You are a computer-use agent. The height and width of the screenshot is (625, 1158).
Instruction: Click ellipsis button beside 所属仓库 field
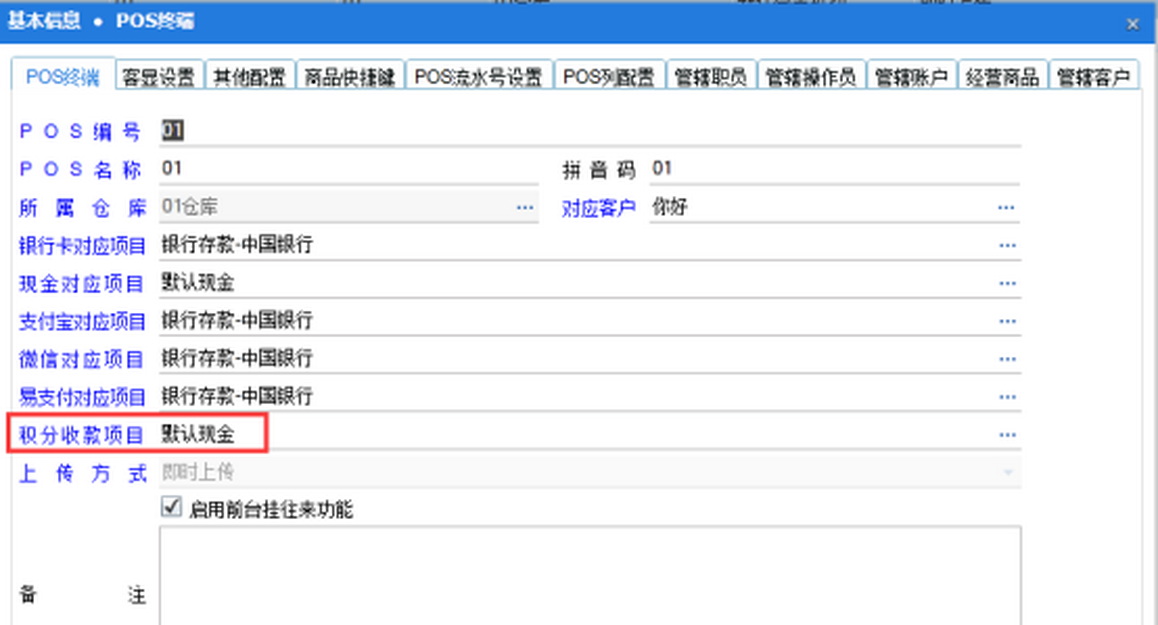[525, 208]
